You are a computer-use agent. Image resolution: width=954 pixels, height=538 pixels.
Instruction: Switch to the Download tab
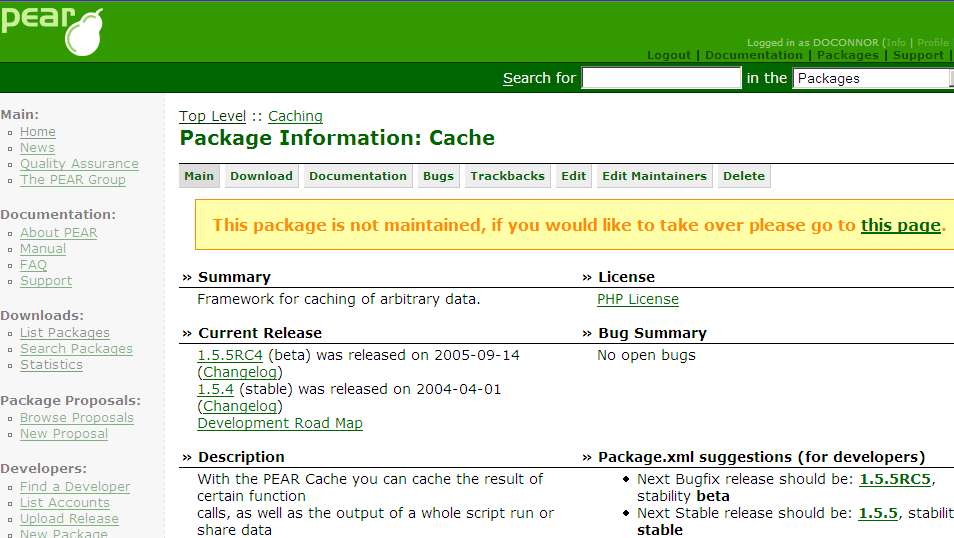[261, 176]
